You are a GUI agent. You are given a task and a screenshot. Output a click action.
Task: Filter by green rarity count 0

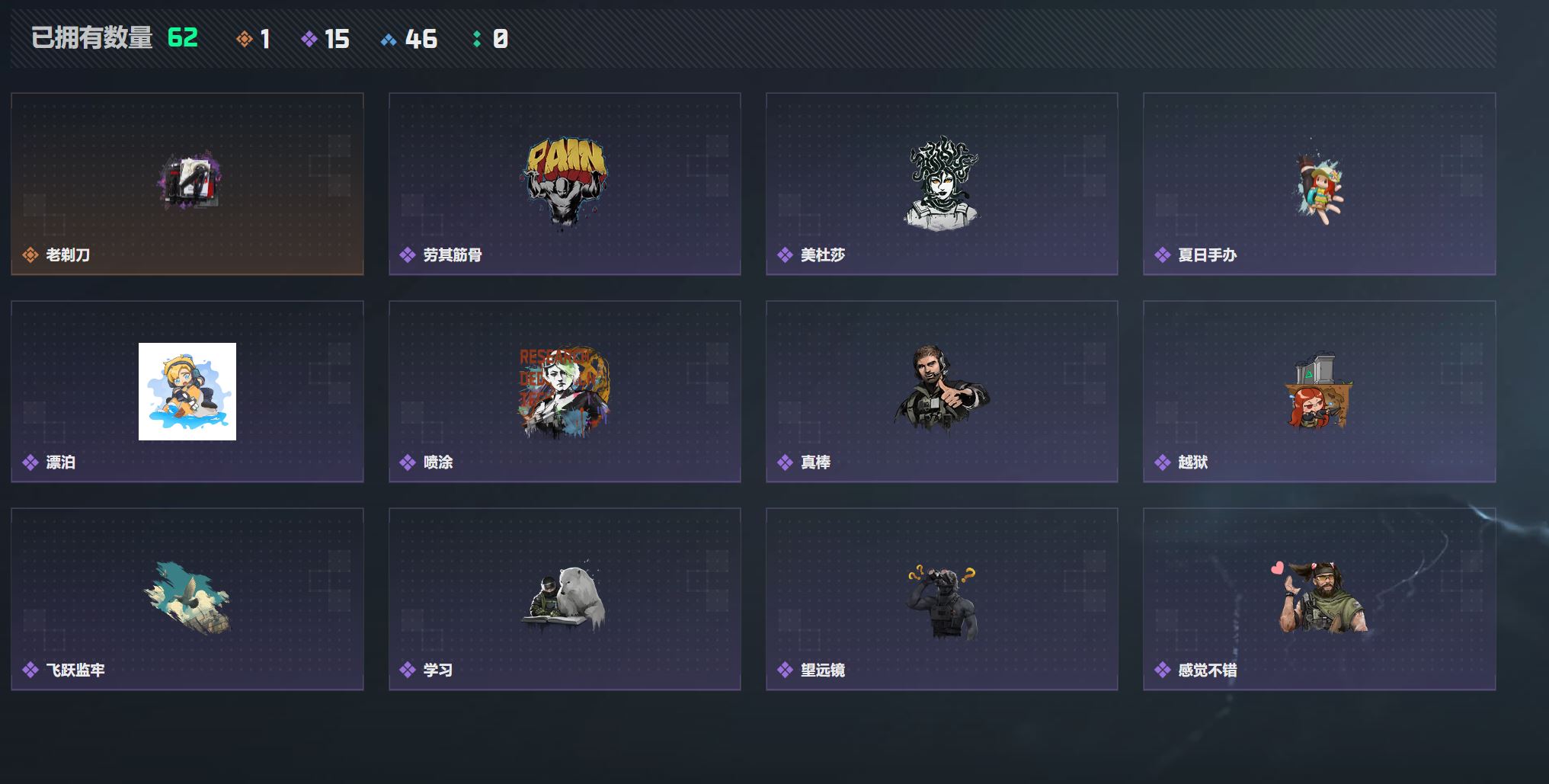click(x=490, y=39)
